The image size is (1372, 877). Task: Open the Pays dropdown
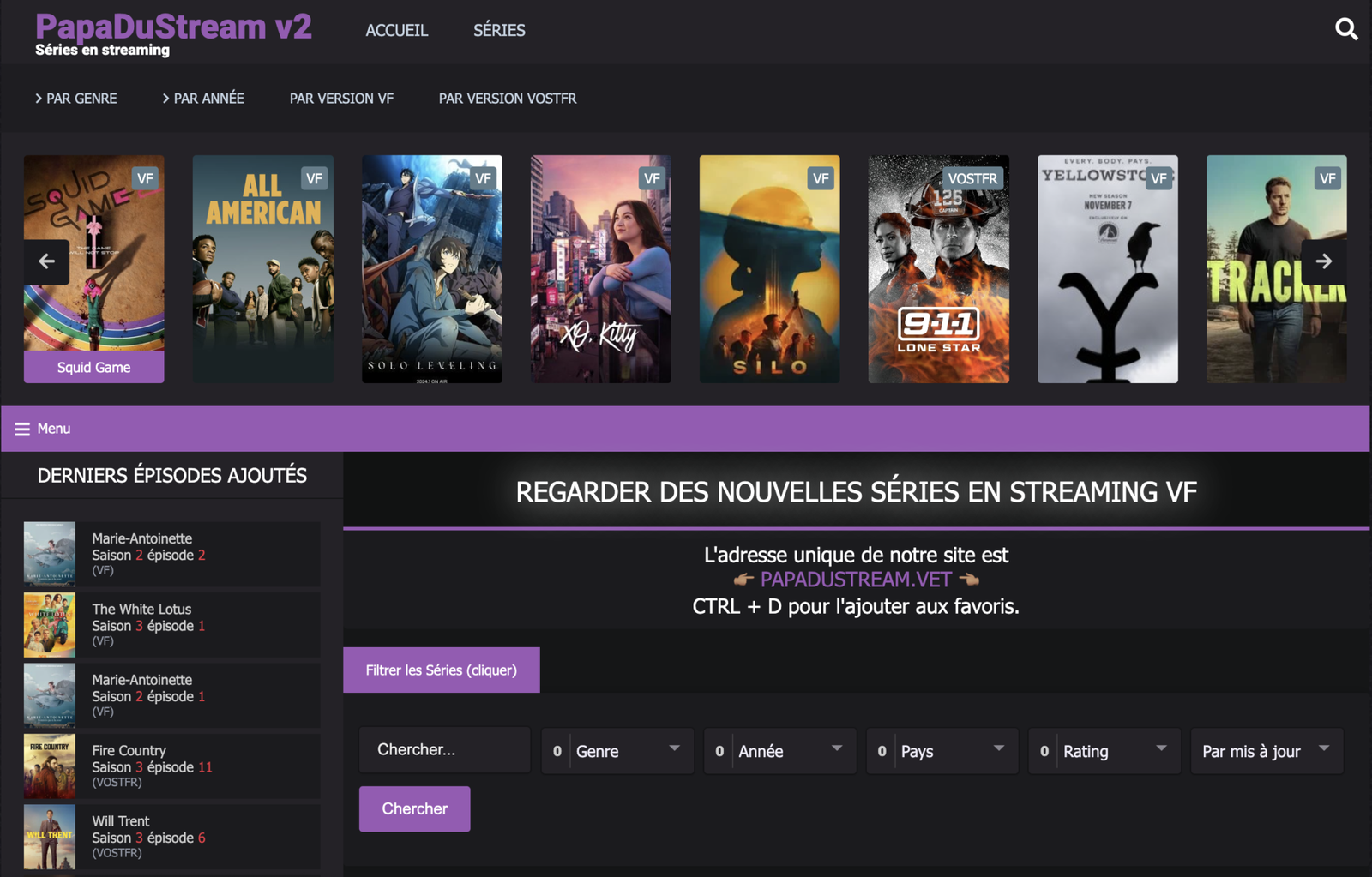pos(942,751)
